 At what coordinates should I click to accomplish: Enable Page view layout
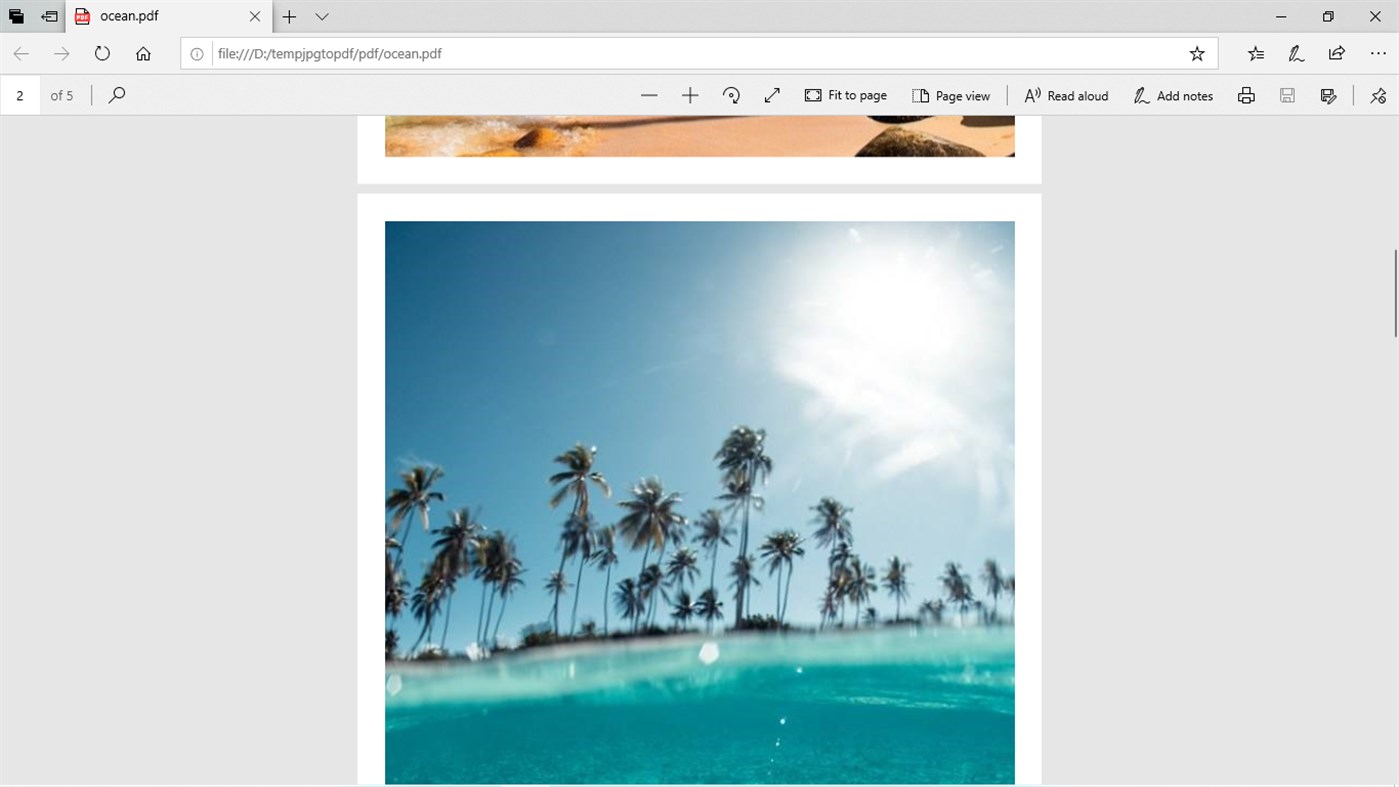pyautogui.click(x=950, y=94)
